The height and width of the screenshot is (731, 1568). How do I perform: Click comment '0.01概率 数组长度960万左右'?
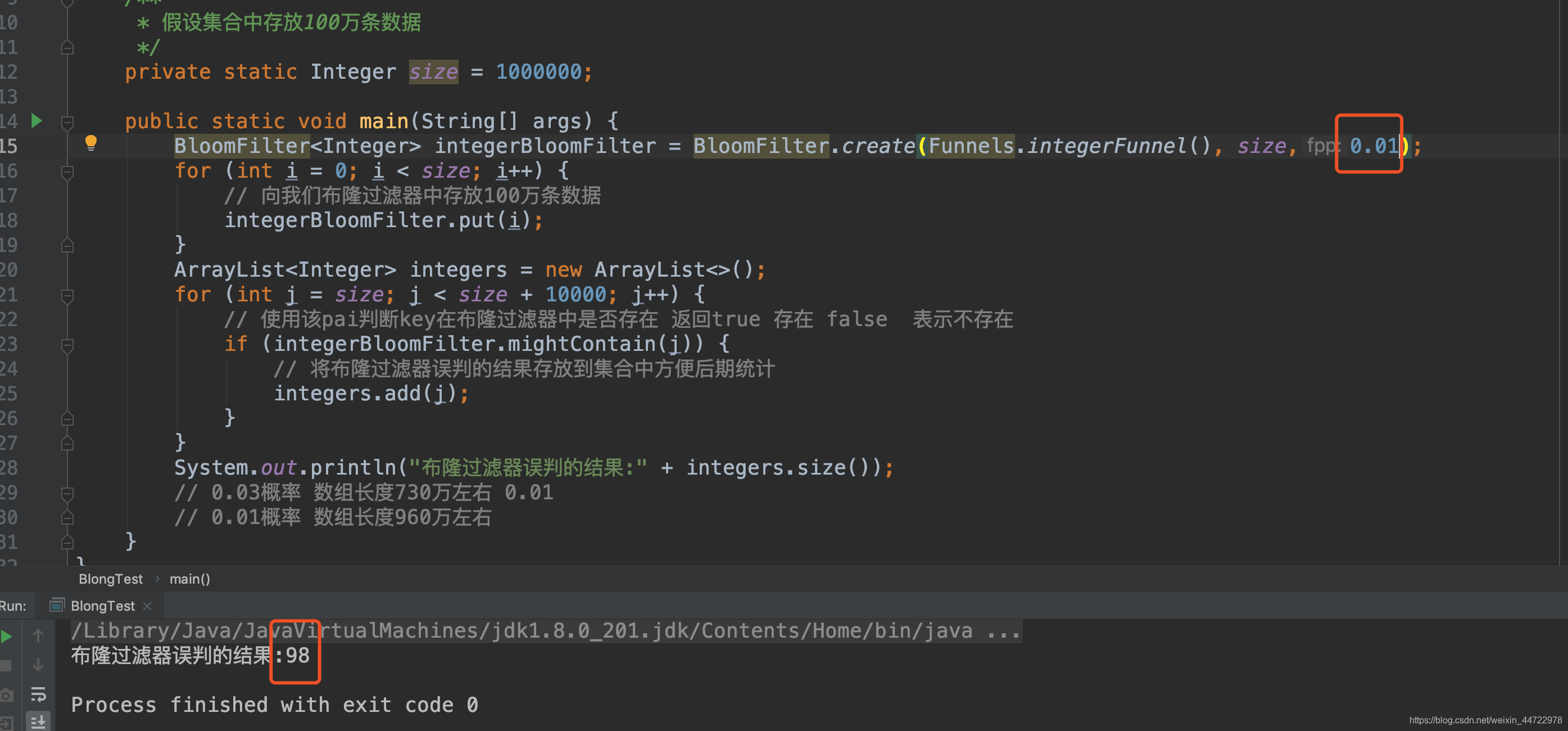(x=351, y=517)
